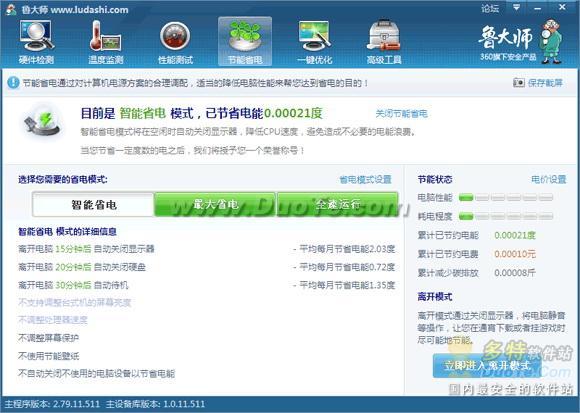Select 节能省电 power saving icon

pos(245,42)
